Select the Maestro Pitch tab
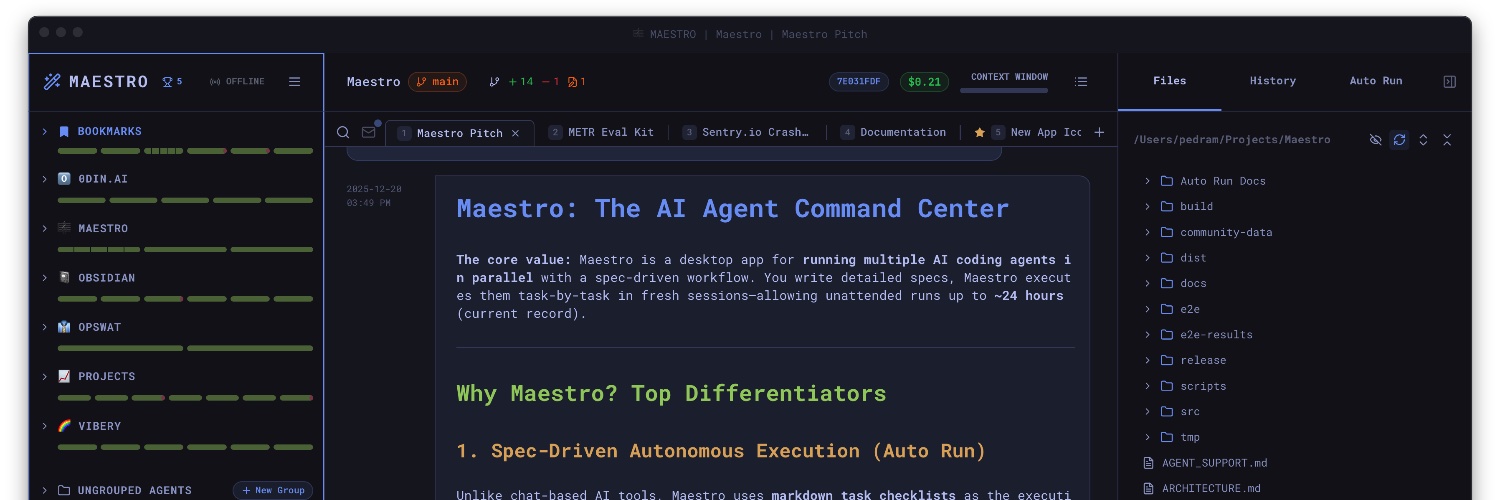Image resolution: width=1500 pixels, height=500 pixels. coord(460,133)
